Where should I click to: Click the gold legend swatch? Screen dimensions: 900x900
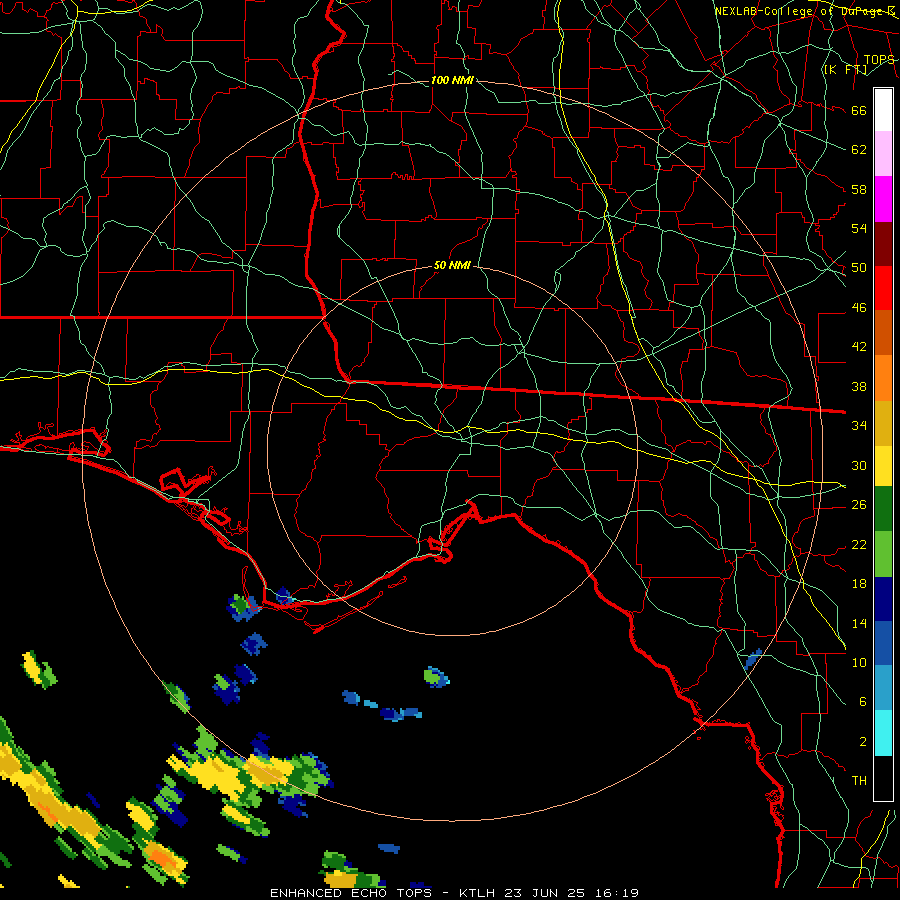(883, 422)
